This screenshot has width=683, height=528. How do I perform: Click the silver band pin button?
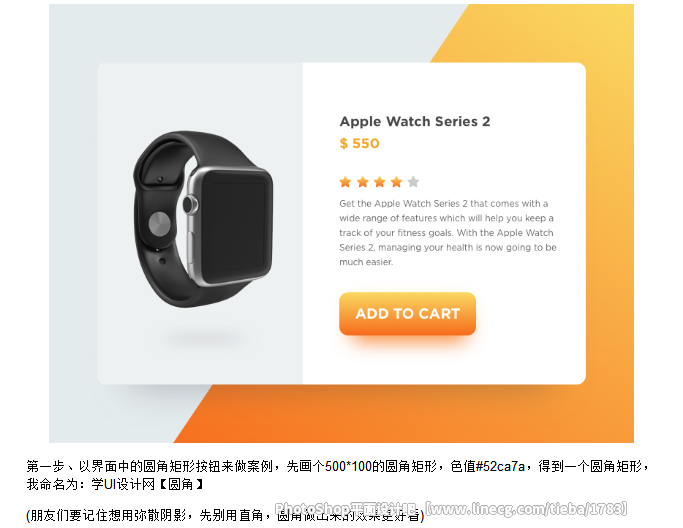159,224
